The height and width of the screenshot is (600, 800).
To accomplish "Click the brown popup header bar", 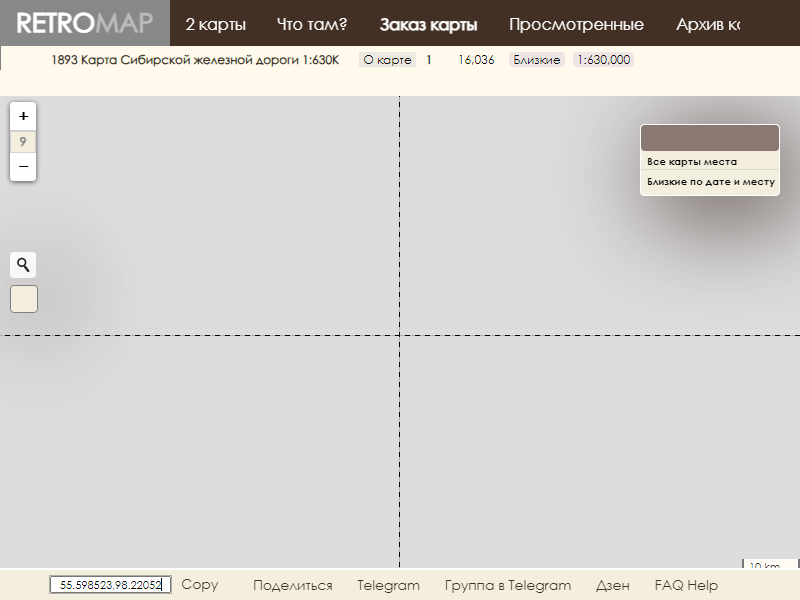I will [x=710, y=138].
